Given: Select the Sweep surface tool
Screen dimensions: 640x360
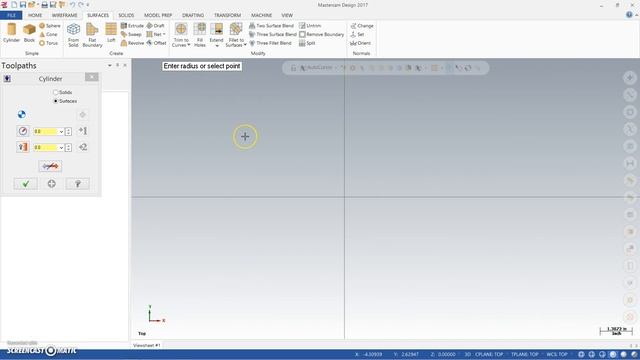Looking at the screenshot, I should (131, 34).
